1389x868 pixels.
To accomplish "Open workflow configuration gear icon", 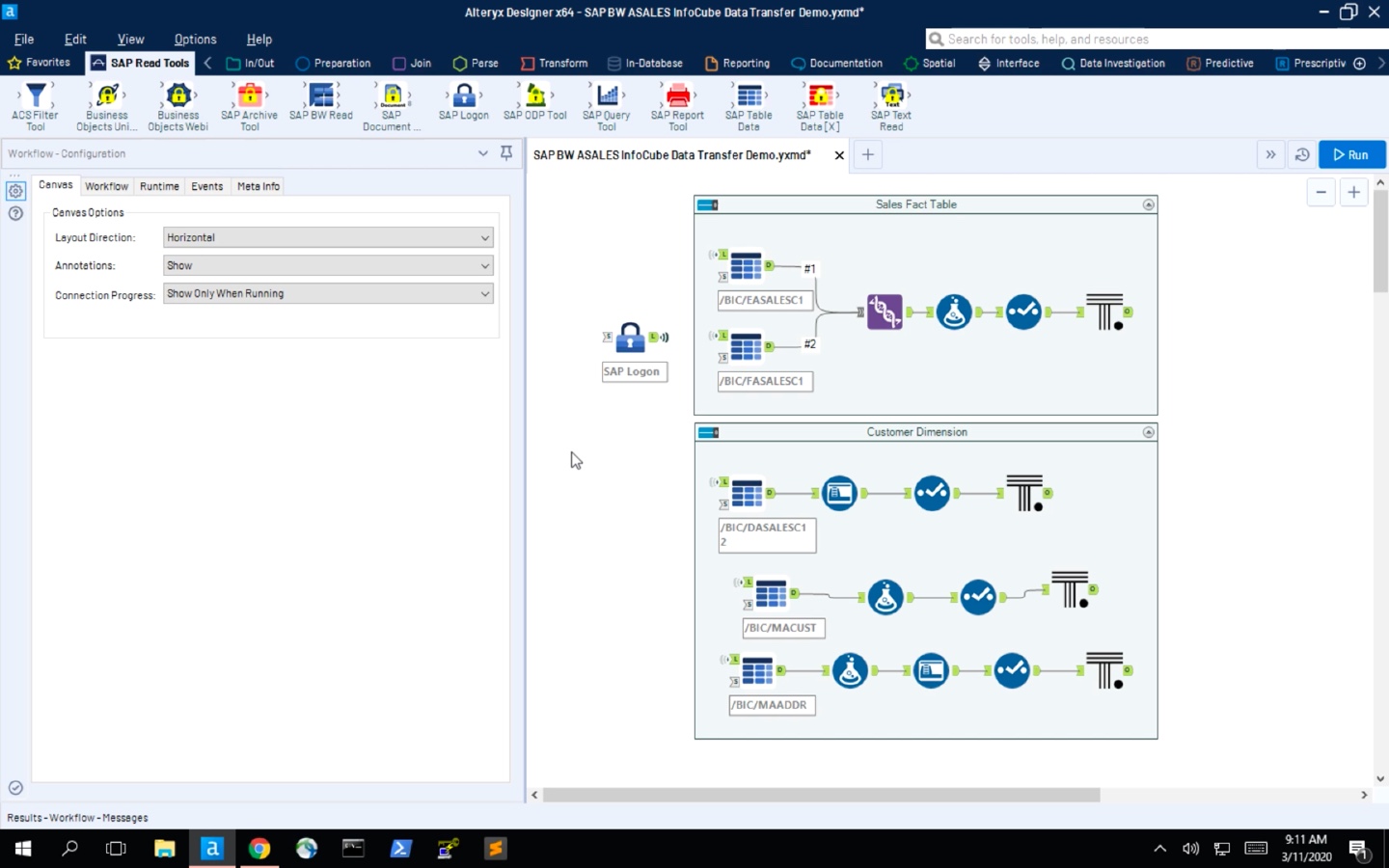I will pos(15,191).
